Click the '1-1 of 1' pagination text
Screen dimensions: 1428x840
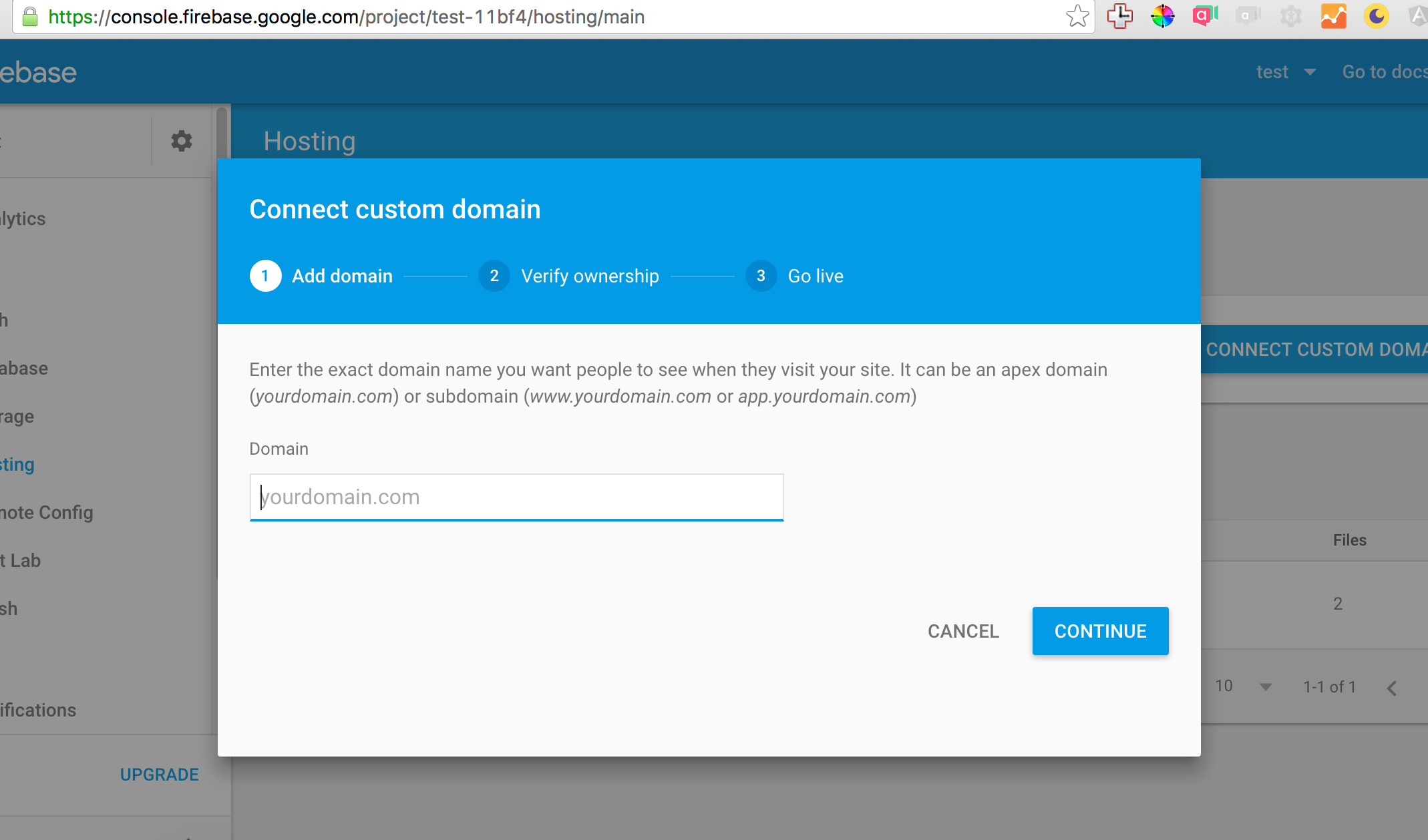tap(1329, 686)
